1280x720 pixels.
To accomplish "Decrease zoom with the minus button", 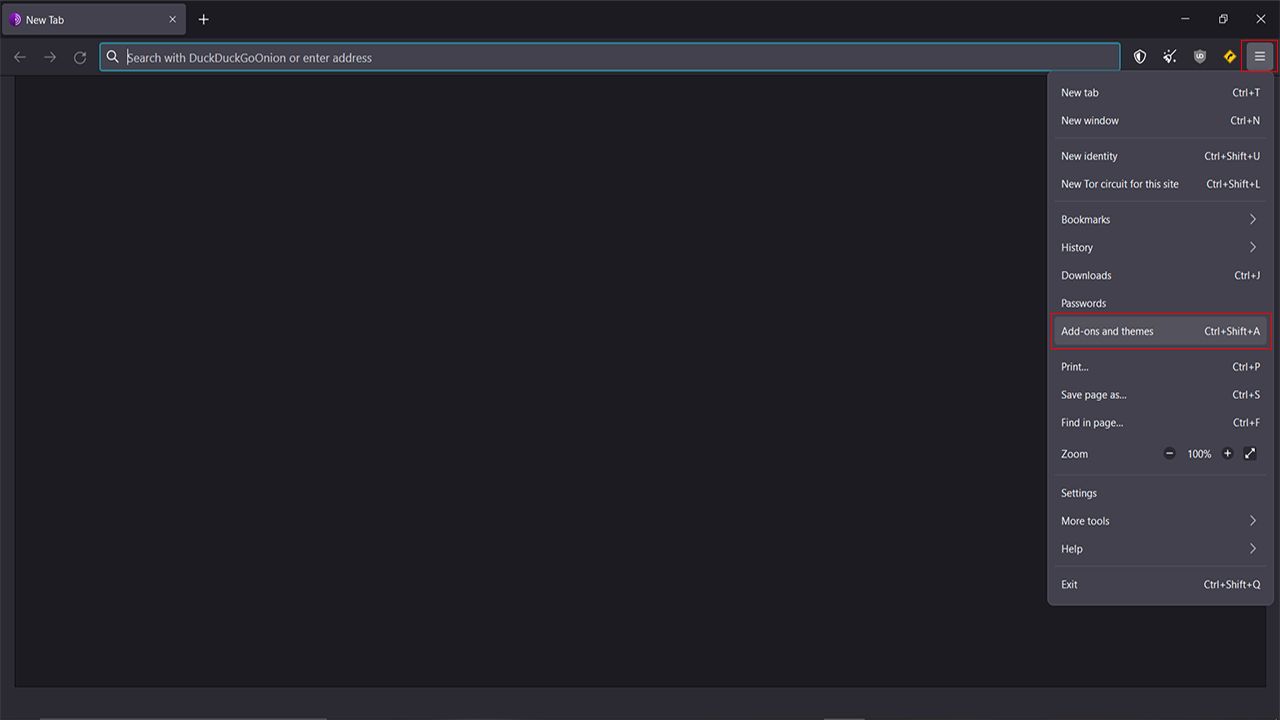I will (x=1169, y=454).
